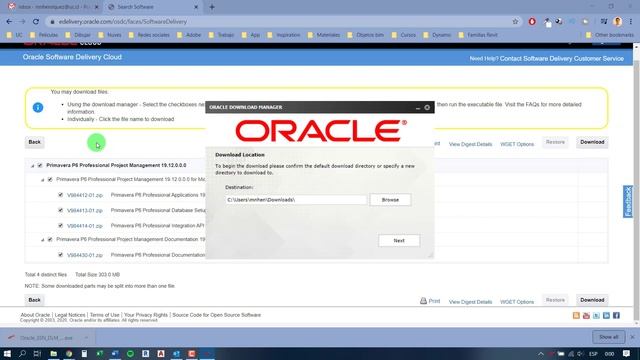
Task: Uncheck the Documentation group checkbox
Action: [50, 240]
